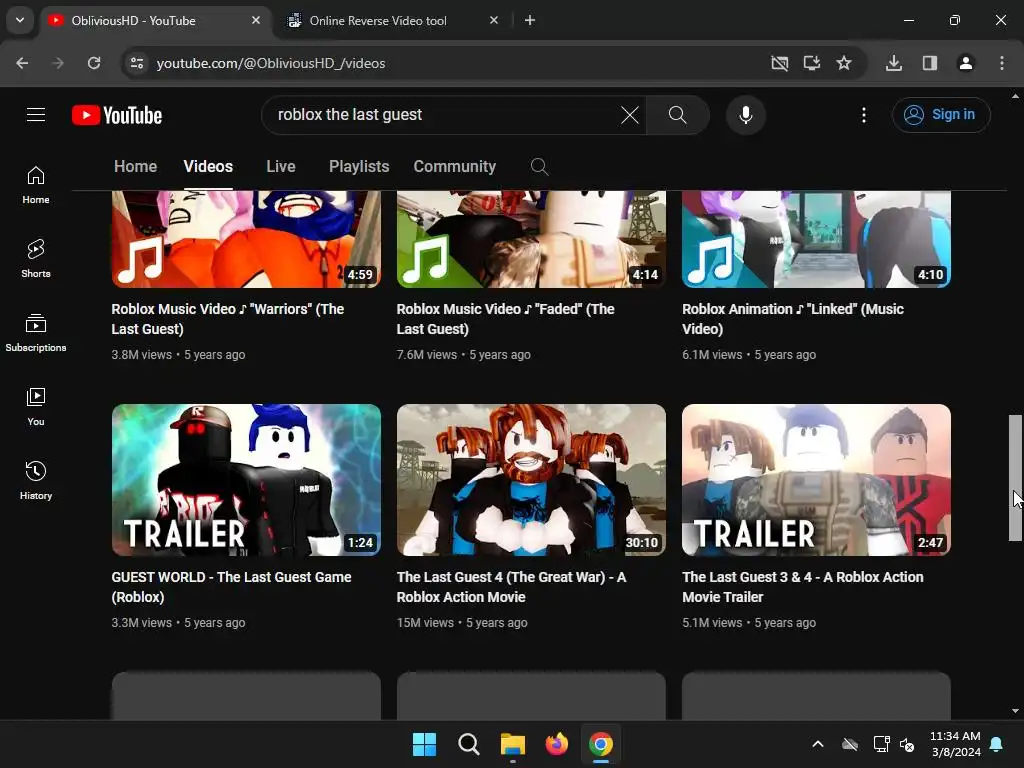Open Chrome downloads icon

(894, 63)
